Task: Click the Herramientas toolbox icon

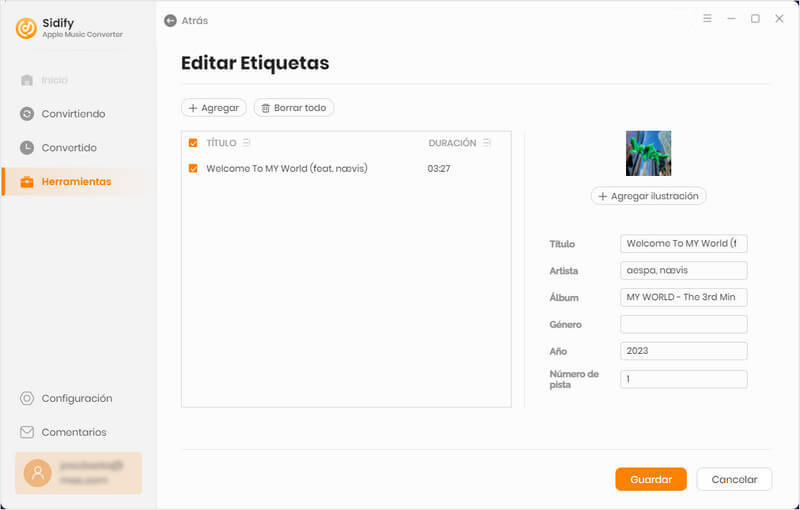Action: (27, 182)
